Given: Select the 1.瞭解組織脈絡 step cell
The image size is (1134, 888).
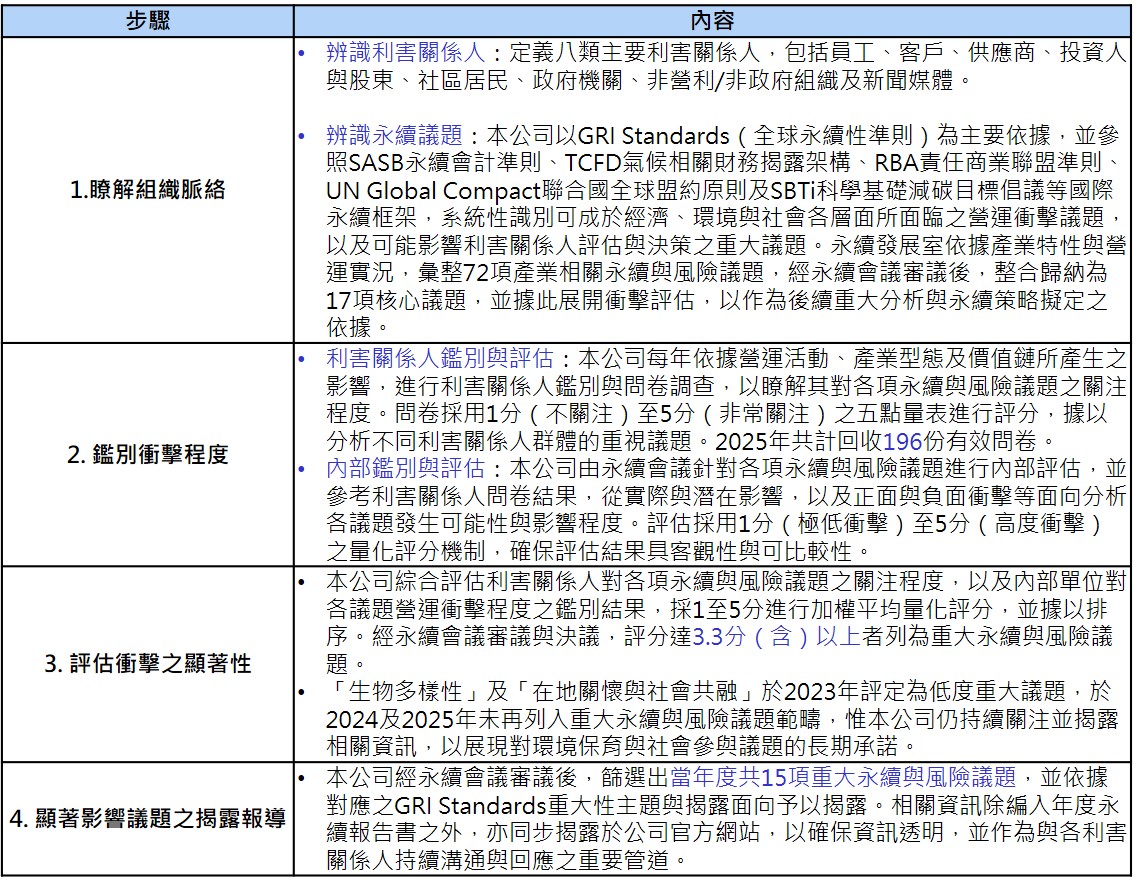Looking at the screenshot, I should [148, 190].
